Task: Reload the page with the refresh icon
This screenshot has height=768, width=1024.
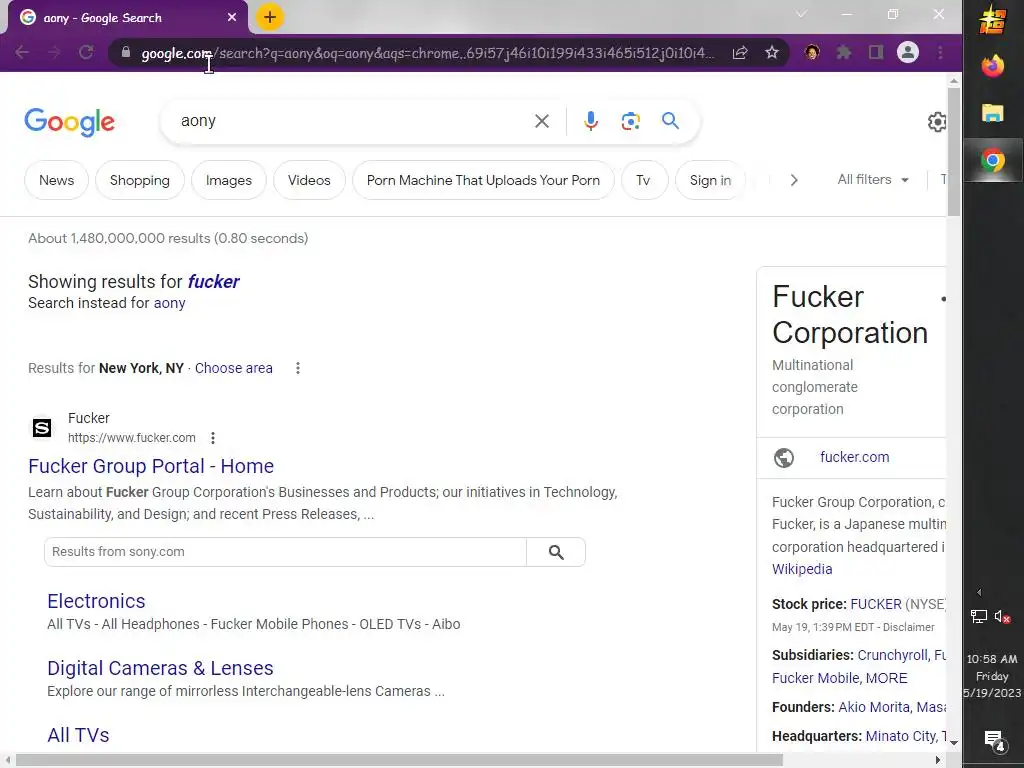Action: [x=86, y=52]
